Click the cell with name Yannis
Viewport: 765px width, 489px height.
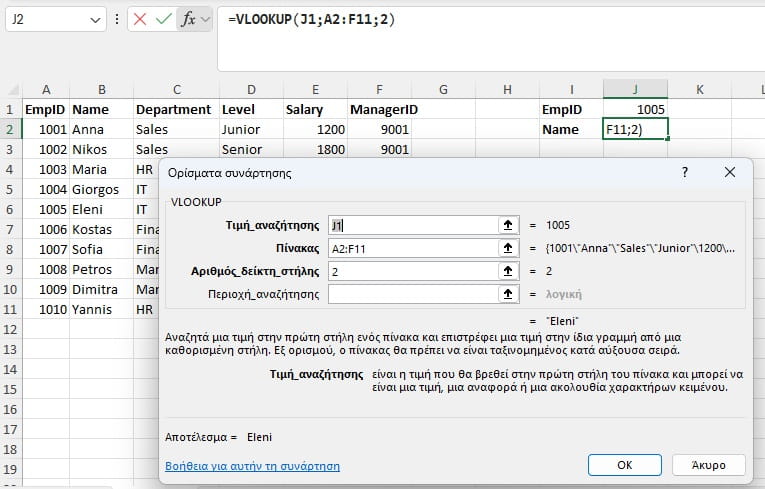pos(101,309)
